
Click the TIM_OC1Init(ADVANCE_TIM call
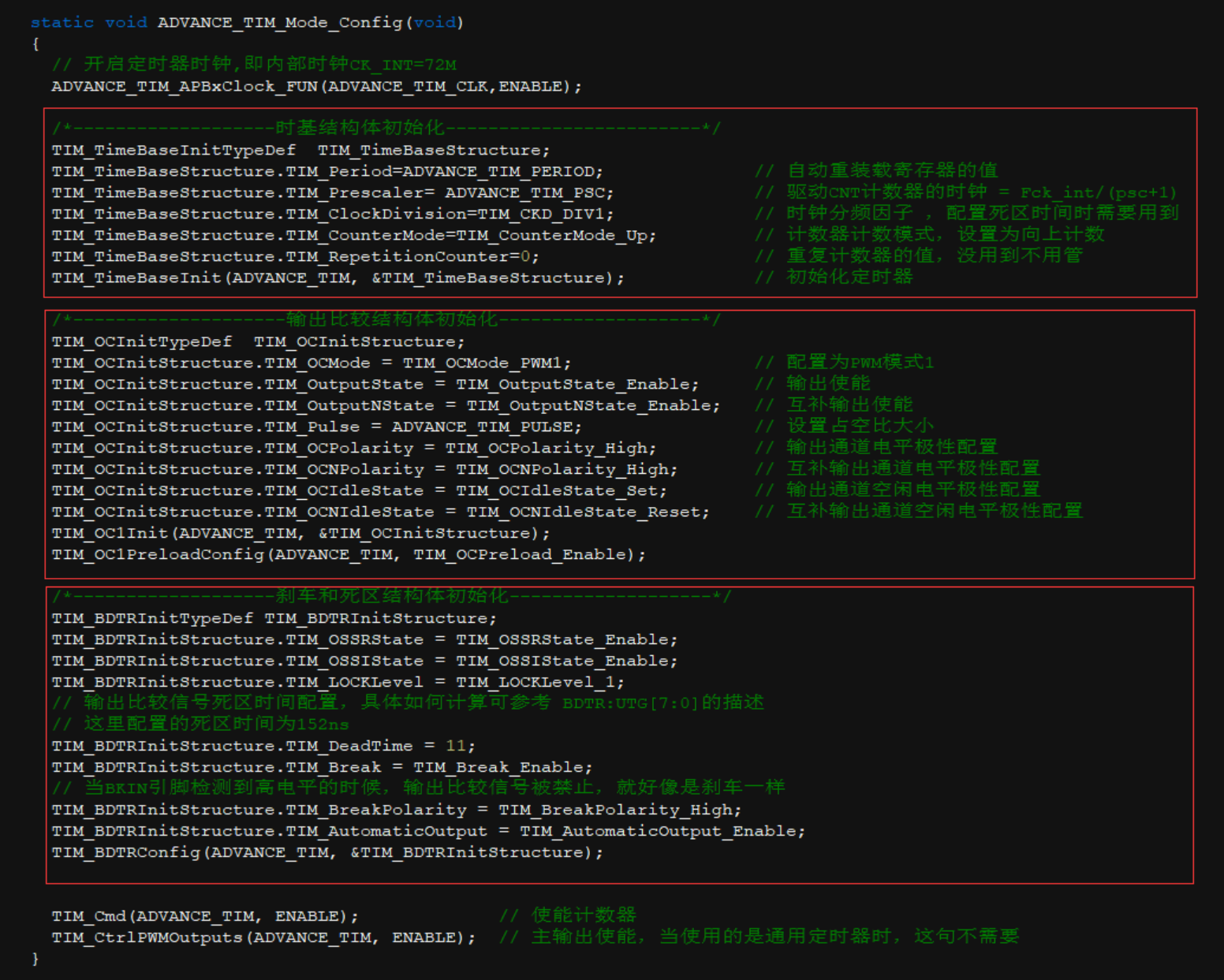click(x=301, y=533)
